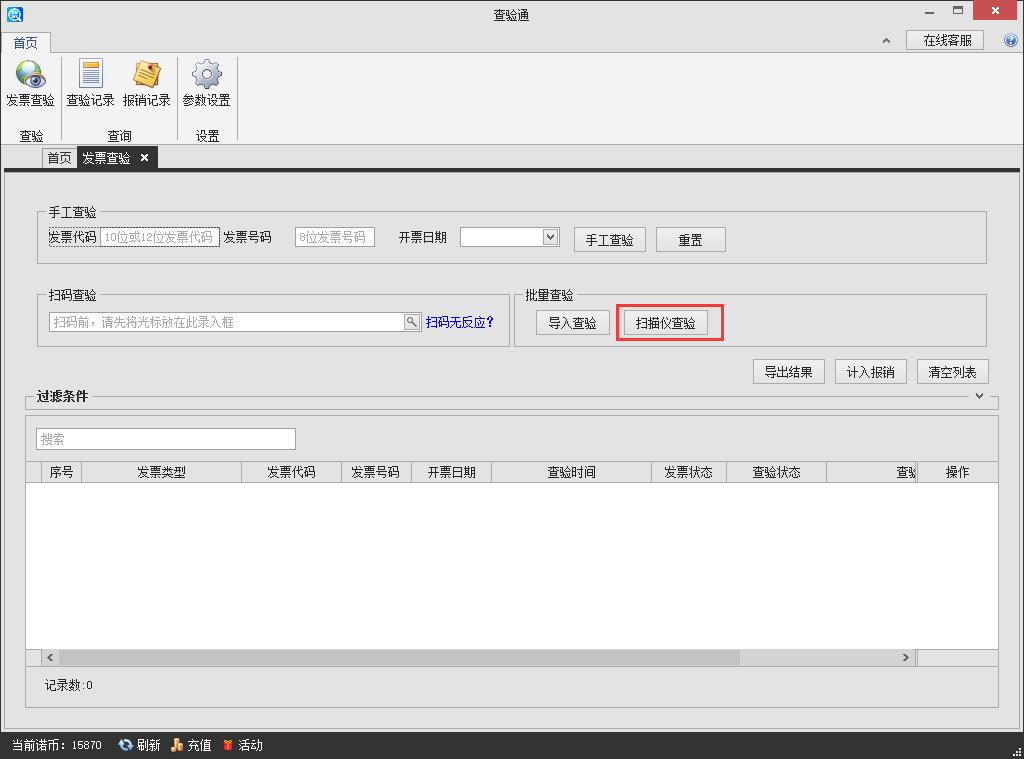The width and height of the screenshot is (1024, 759).
Task: Open 发票查验 invoice verification tool
Action: [x=30, y=85]
